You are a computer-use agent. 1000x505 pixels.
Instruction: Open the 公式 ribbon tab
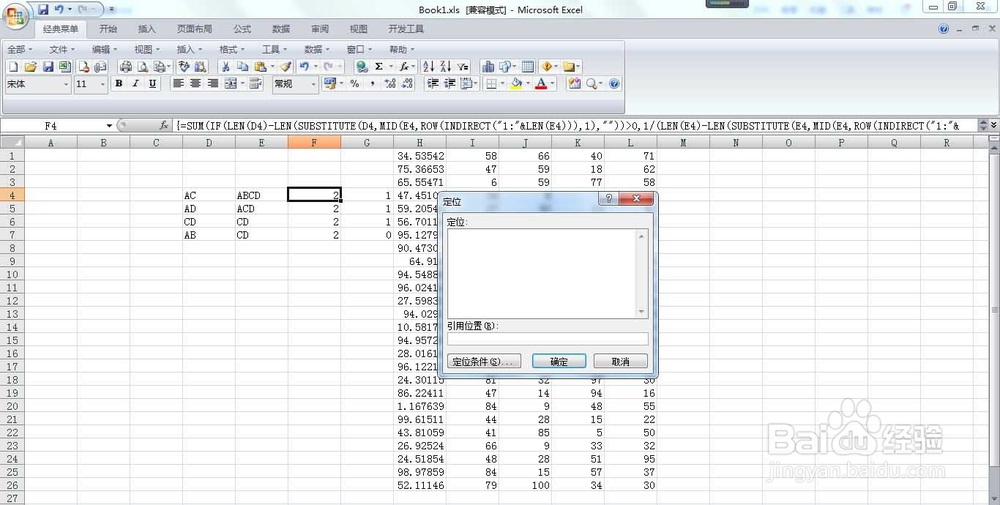[242, 29]
